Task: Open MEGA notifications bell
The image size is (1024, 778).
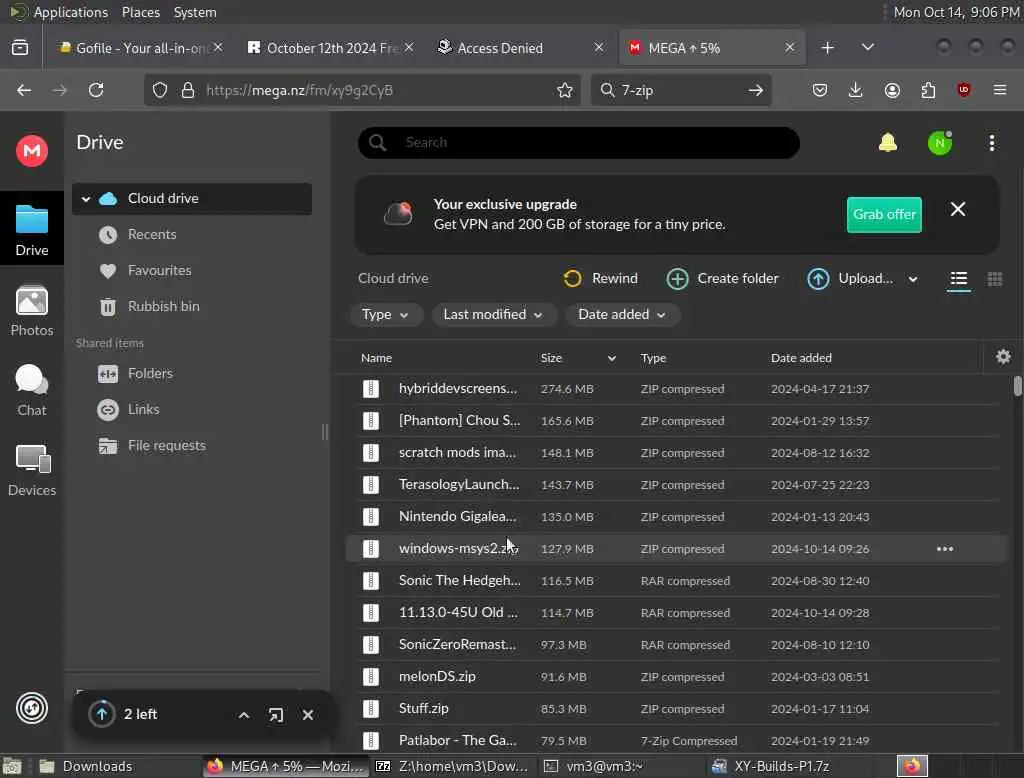Action: click(x=888, y=142)
